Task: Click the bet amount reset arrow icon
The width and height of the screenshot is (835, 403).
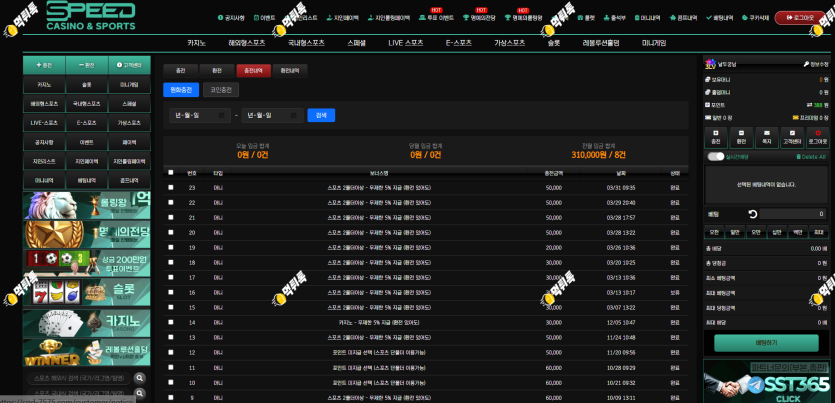Action: point(752,214)
